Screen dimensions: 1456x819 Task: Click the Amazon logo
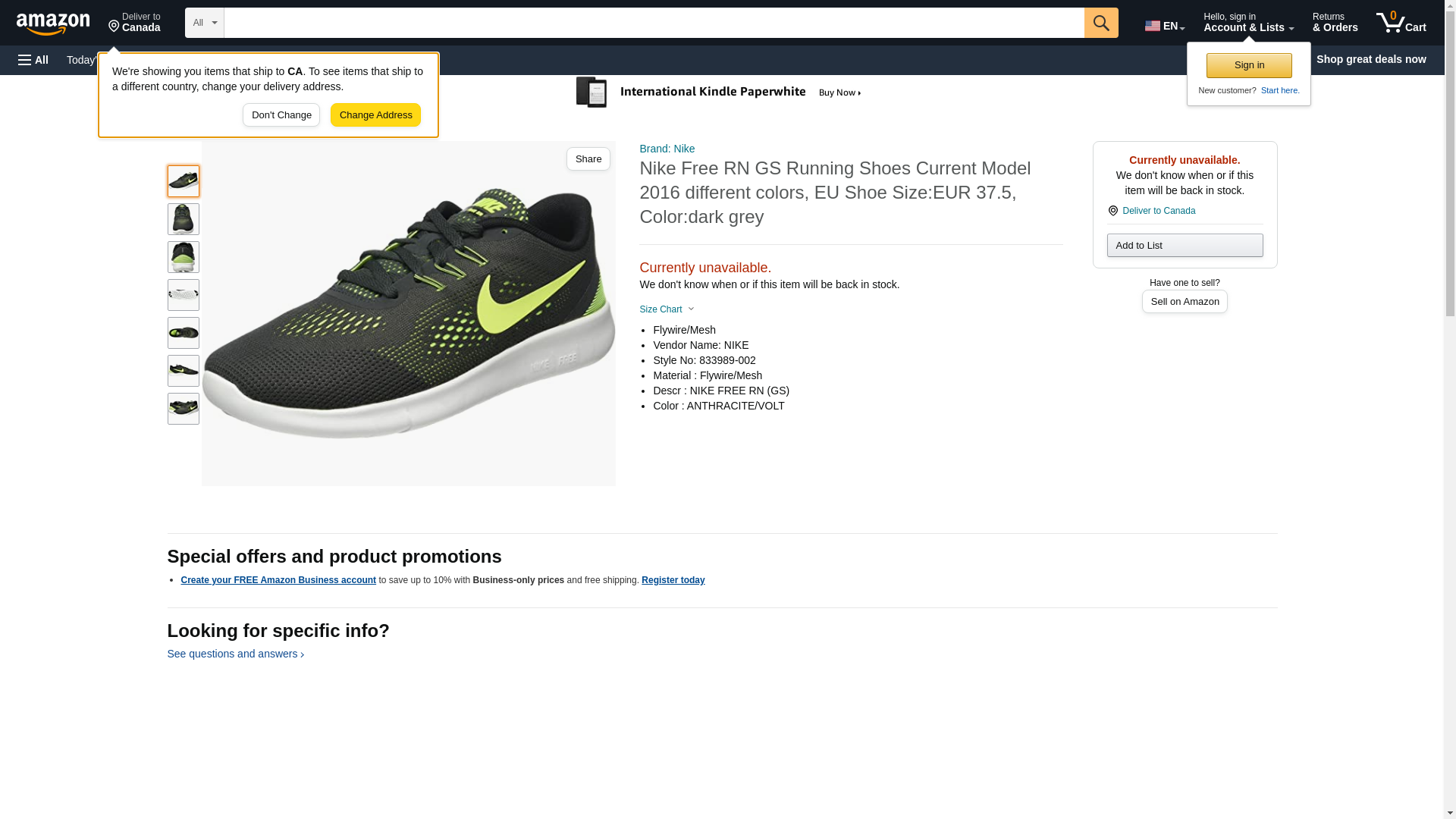point(53,24)
